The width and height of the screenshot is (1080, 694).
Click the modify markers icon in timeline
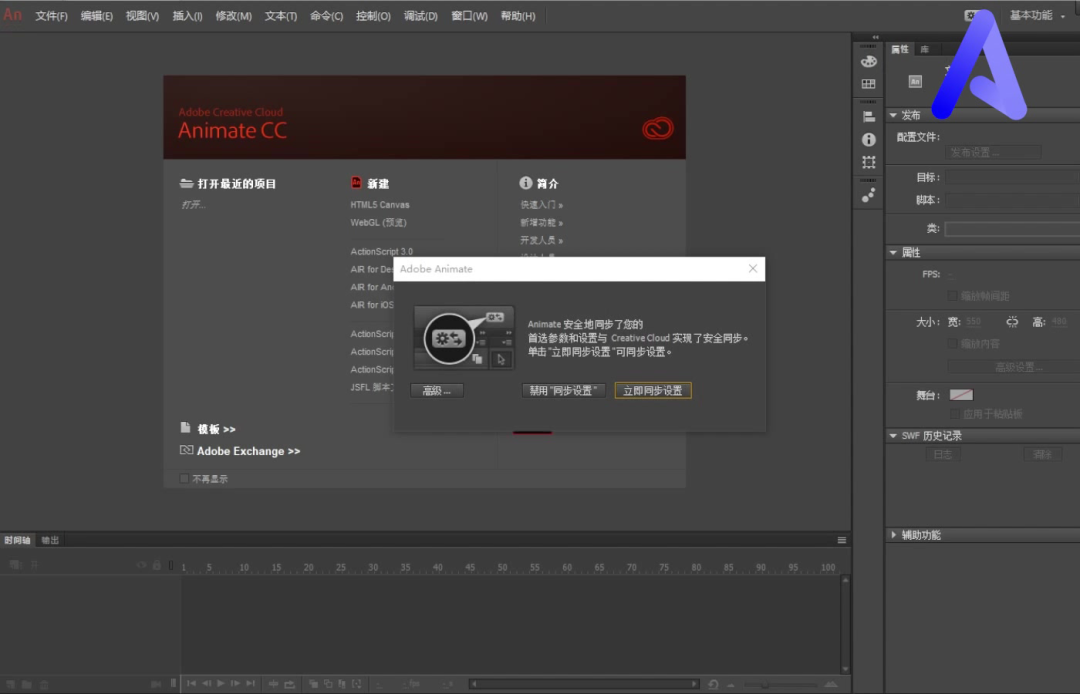click(357, 684)
